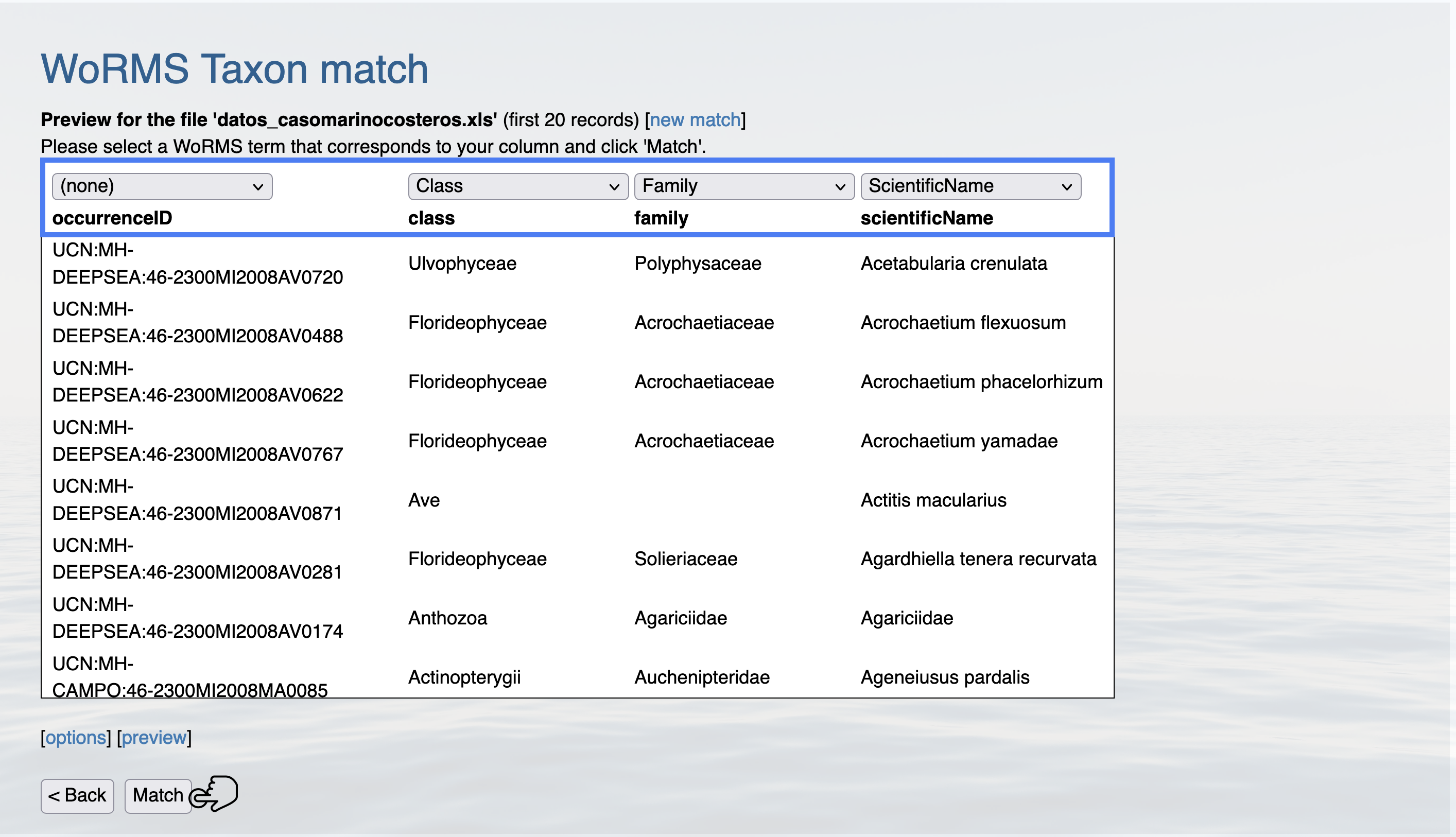Click the preview link
Viewport: 1456px width, 837px height.
pos(154,737)
